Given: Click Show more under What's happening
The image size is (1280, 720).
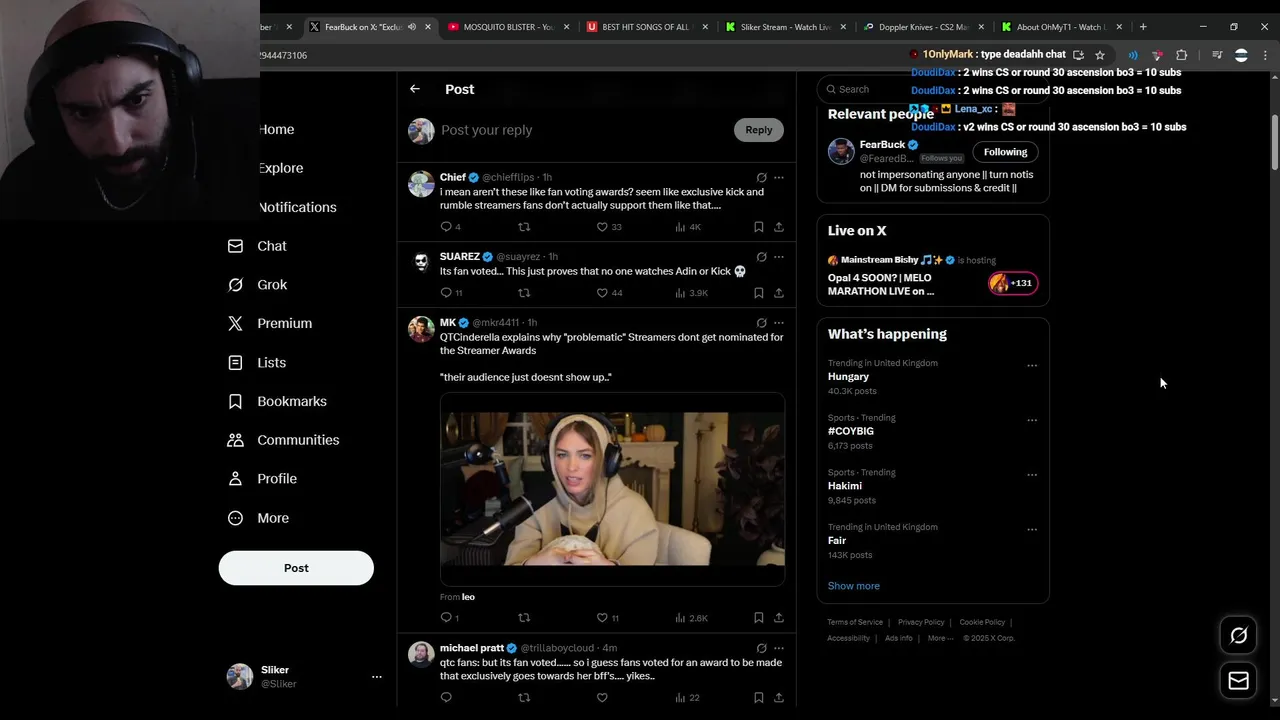Looking at the screenshot, I should point(854,586).
